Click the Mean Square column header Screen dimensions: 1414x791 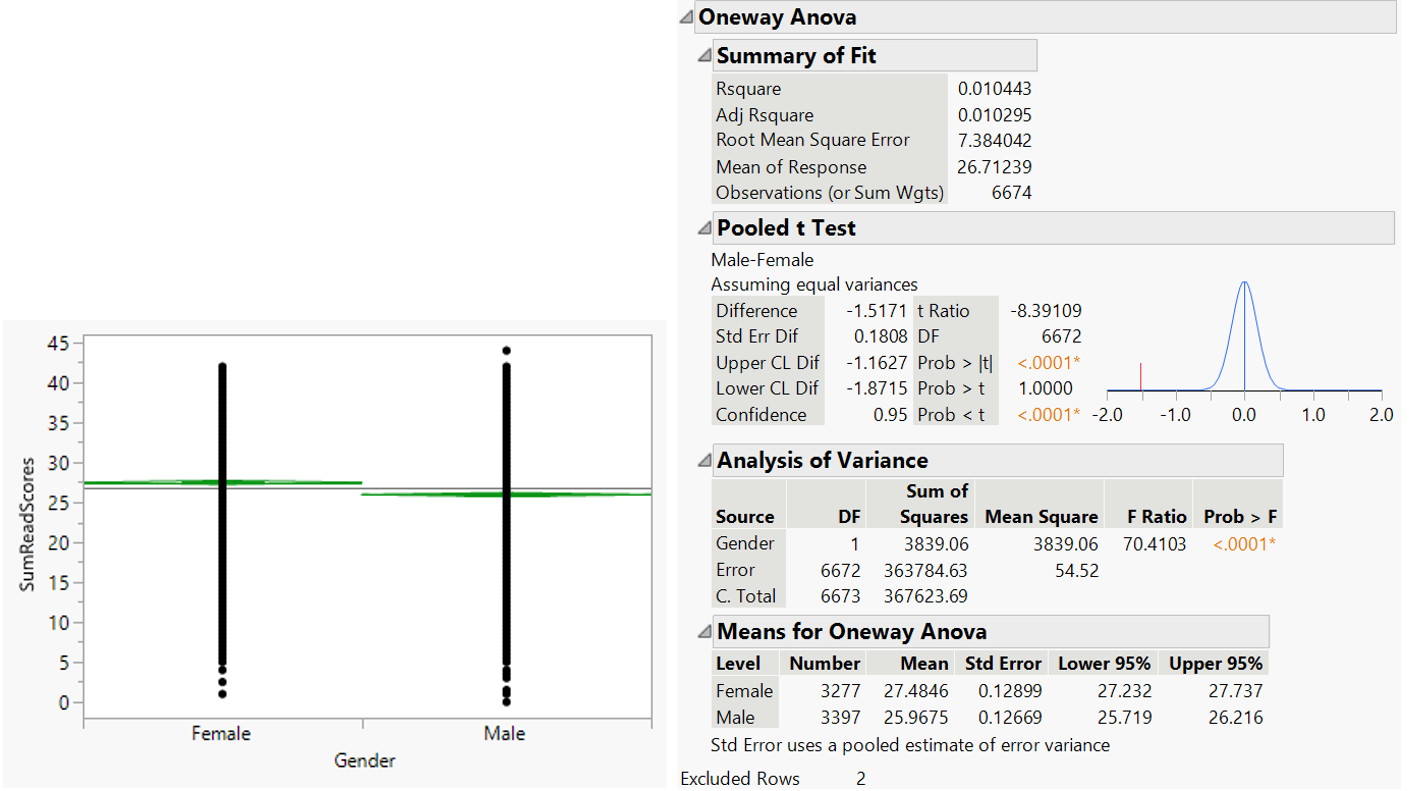(x=1041, y=517)
